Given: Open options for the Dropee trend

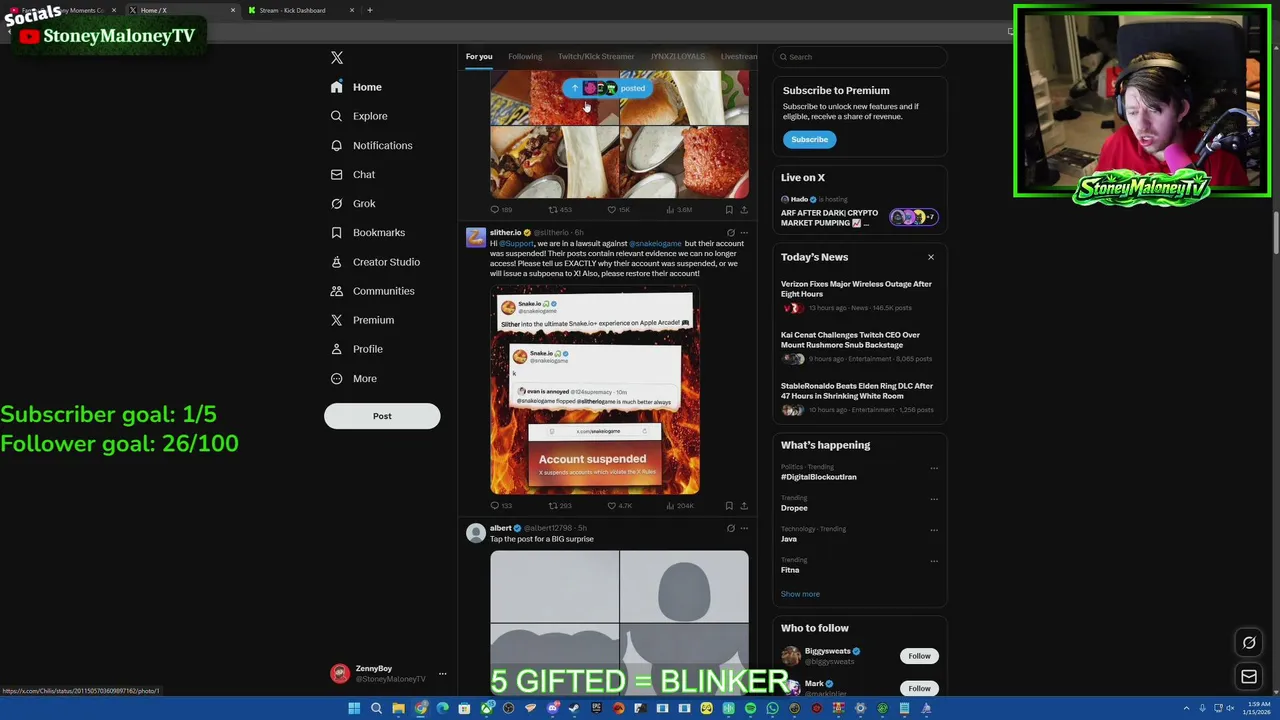Looking at the screenshot, I should pyautogui.click(x=934, y=499).
